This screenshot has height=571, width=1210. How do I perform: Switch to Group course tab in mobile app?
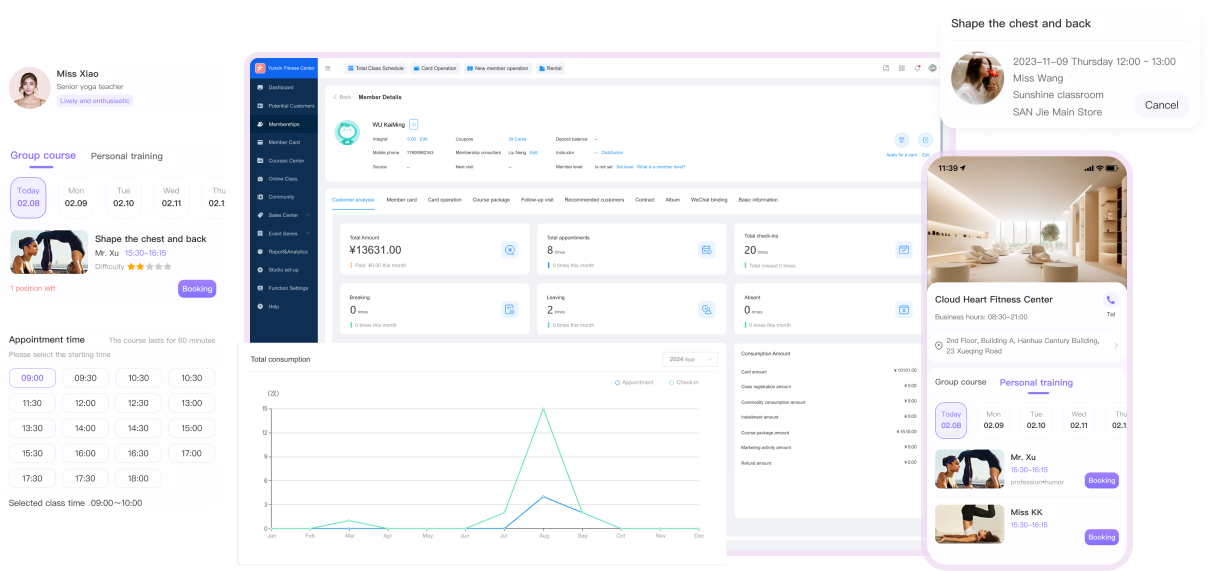pos(960,382)
